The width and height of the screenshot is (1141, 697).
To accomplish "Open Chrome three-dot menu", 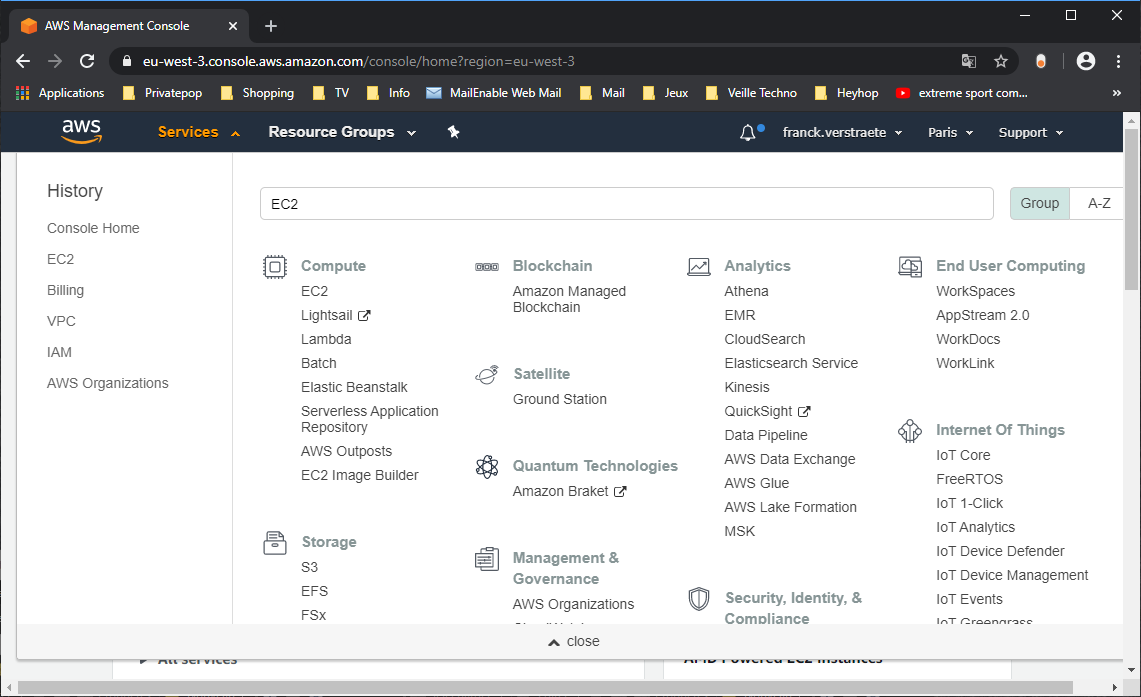I will pyautogui.click(x=1118, y=61).
